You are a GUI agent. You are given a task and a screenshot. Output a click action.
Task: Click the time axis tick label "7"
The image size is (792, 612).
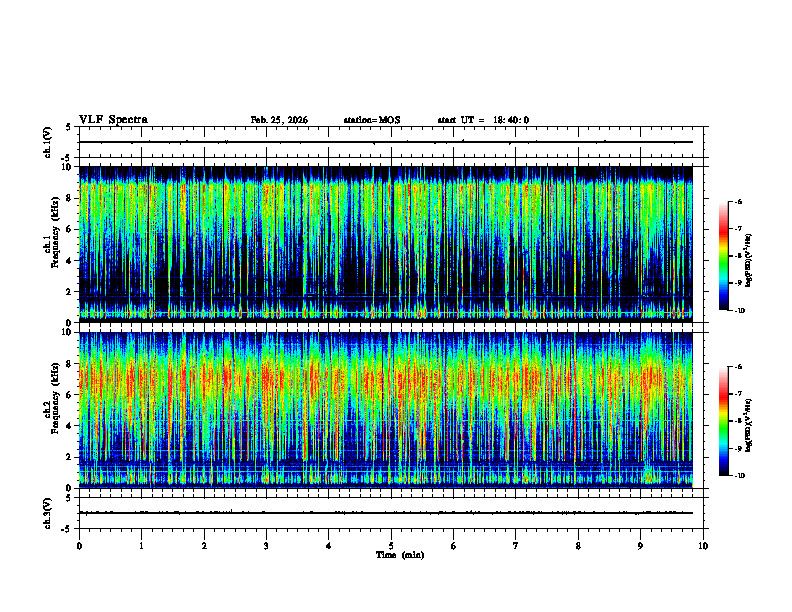coord(516,546)
